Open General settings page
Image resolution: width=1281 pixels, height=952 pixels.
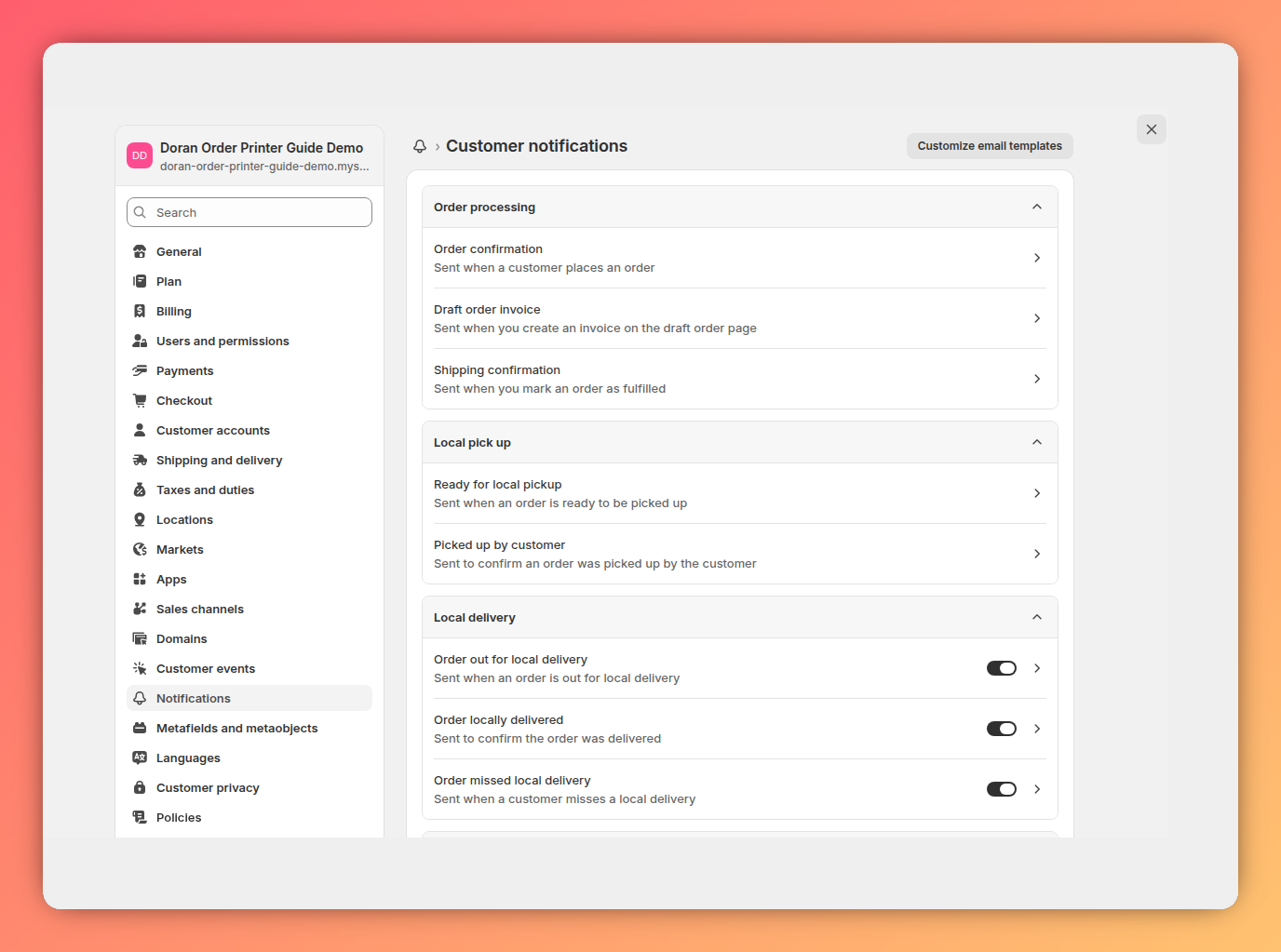click(249, 251)
